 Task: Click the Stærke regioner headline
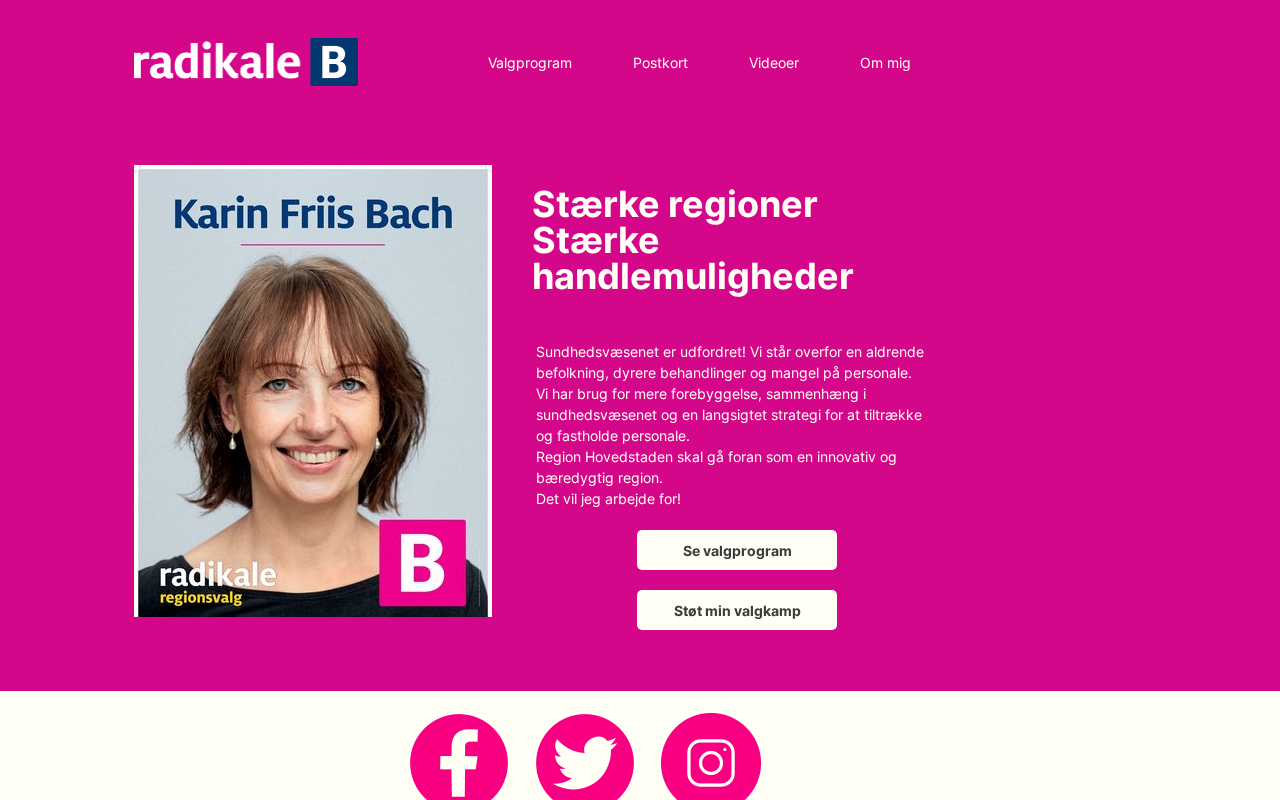click(x=692, y=241)
